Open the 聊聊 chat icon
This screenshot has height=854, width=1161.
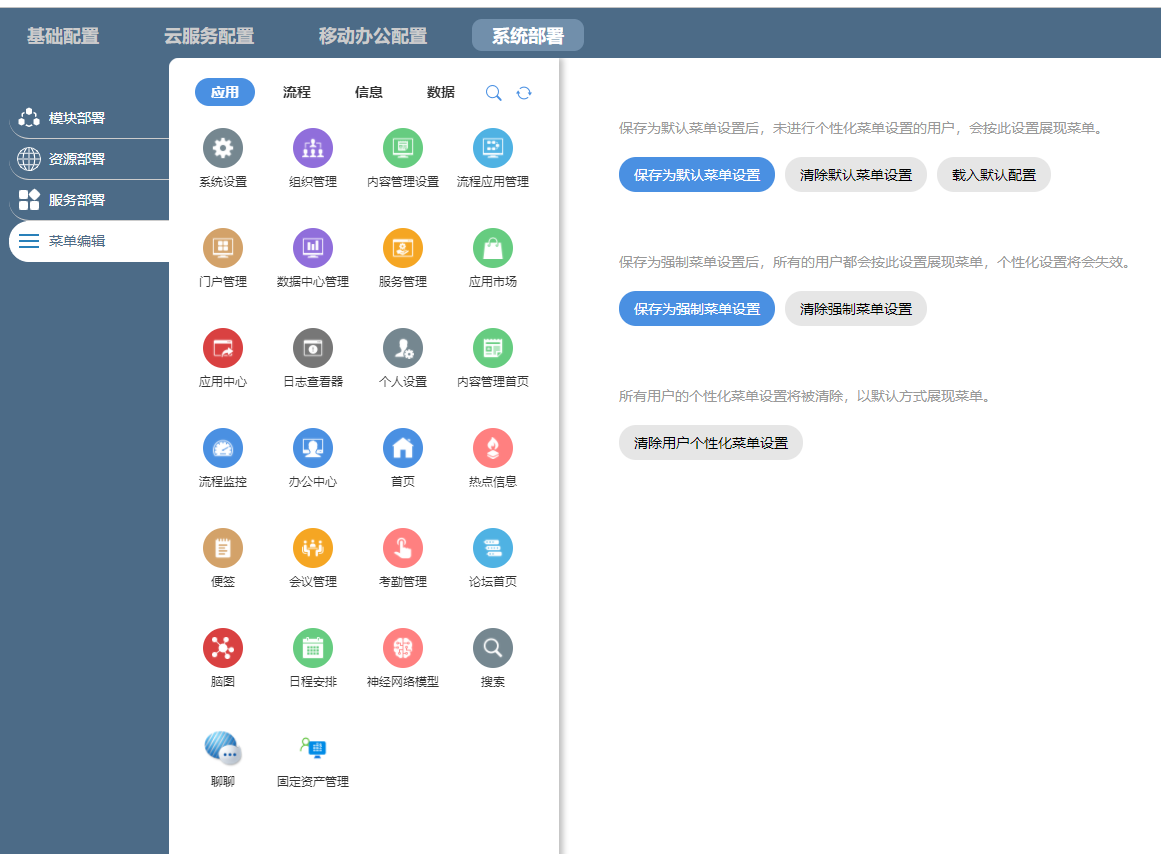tap(223, 748)
